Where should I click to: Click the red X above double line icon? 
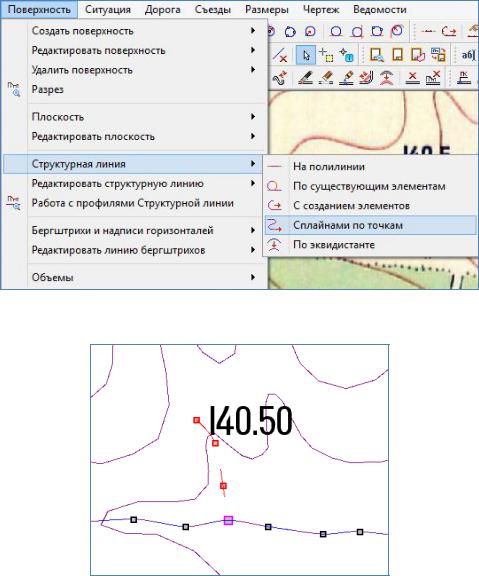[x=413, y=78]
